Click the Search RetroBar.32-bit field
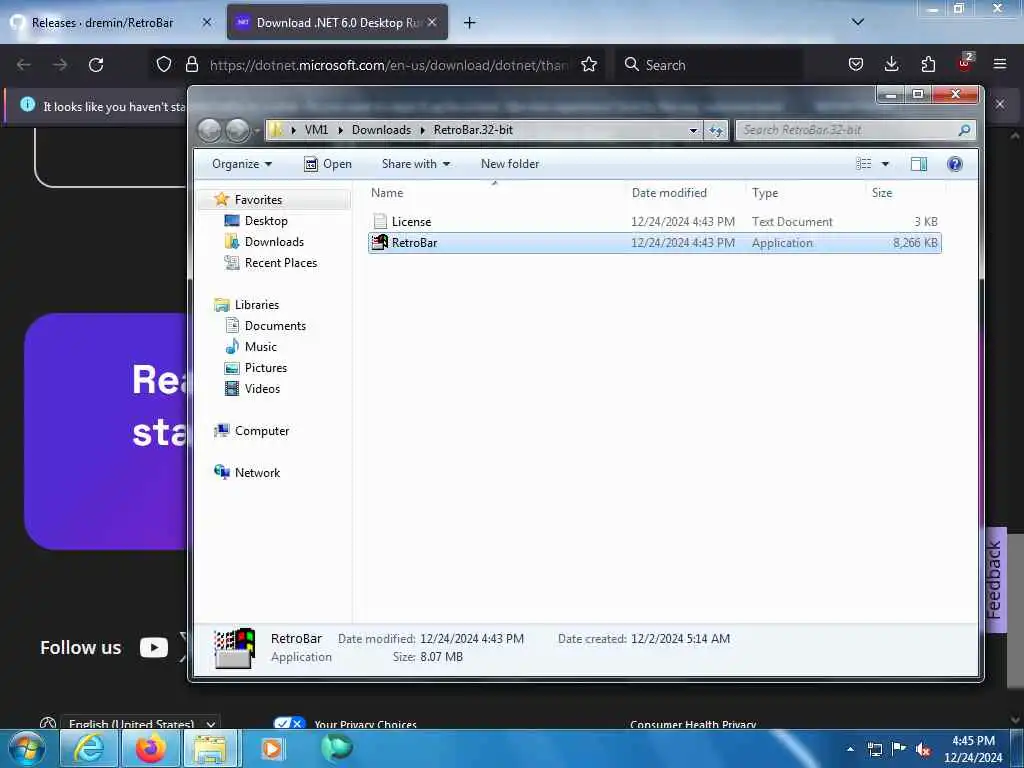The width and height of the screenshot is (1024, 768). [x=856, y=130]
